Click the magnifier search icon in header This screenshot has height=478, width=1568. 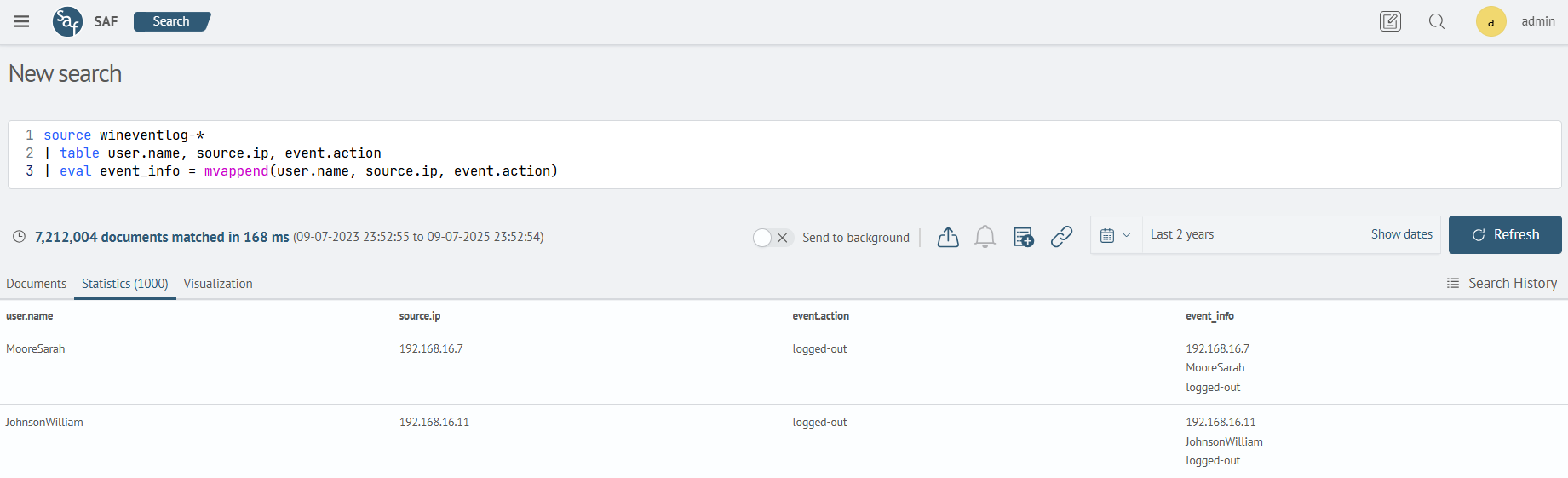pyautogui.click(x=1437, y=21)
